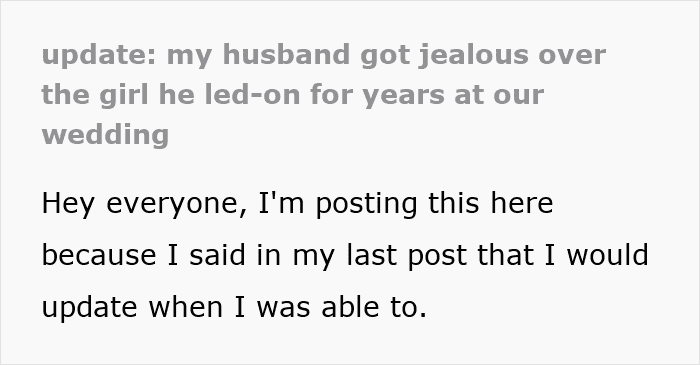Click the word "said" in the body text
700x365 pixels.
pos(217,255)
